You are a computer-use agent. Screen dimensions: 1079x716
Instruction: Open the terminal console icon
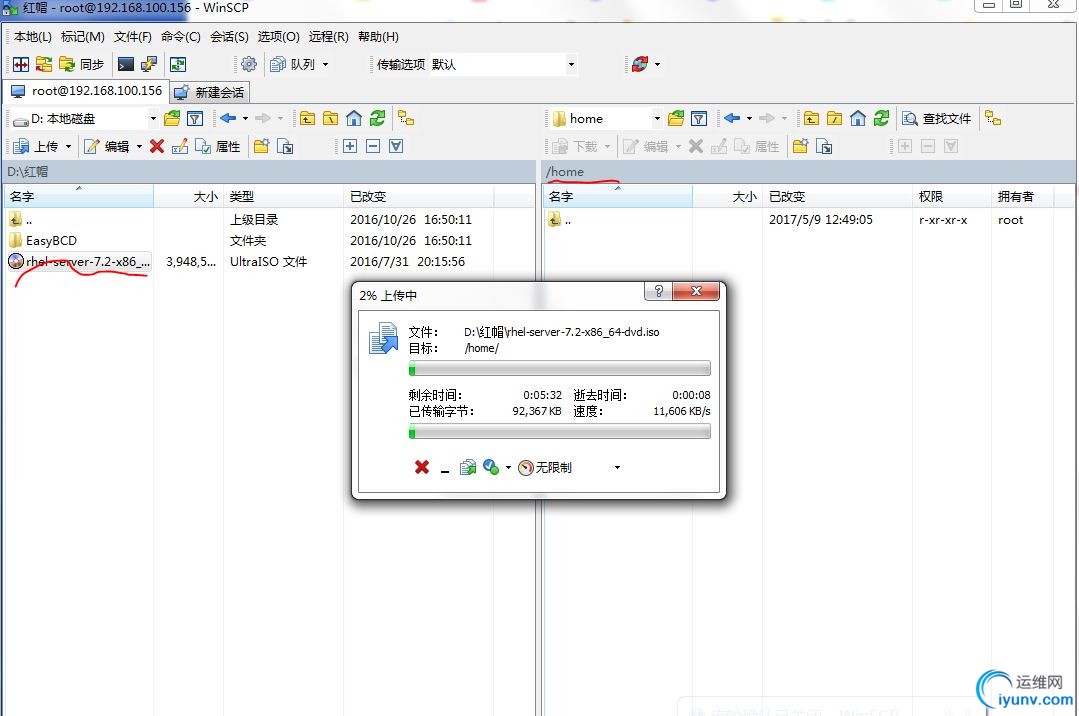tap(126, 65)
